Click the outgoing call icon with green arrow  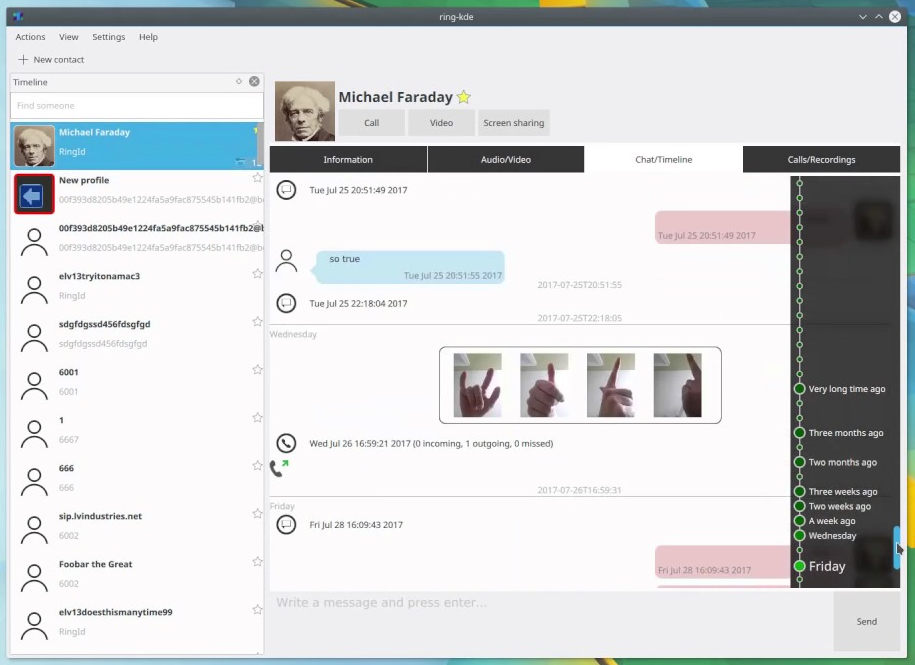[x=279, y=467]
